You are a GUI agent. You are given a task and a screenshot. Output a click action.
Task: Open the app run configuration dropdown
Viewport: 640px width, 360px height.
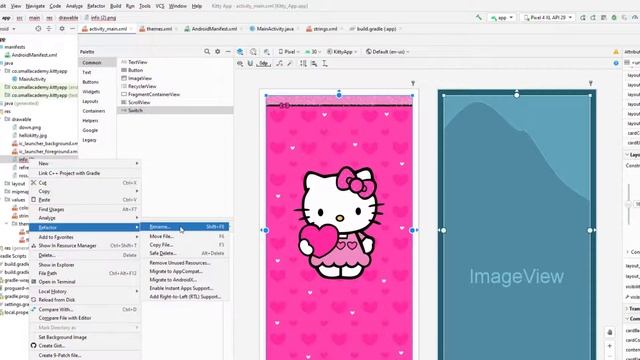click(x=502, y=18)
